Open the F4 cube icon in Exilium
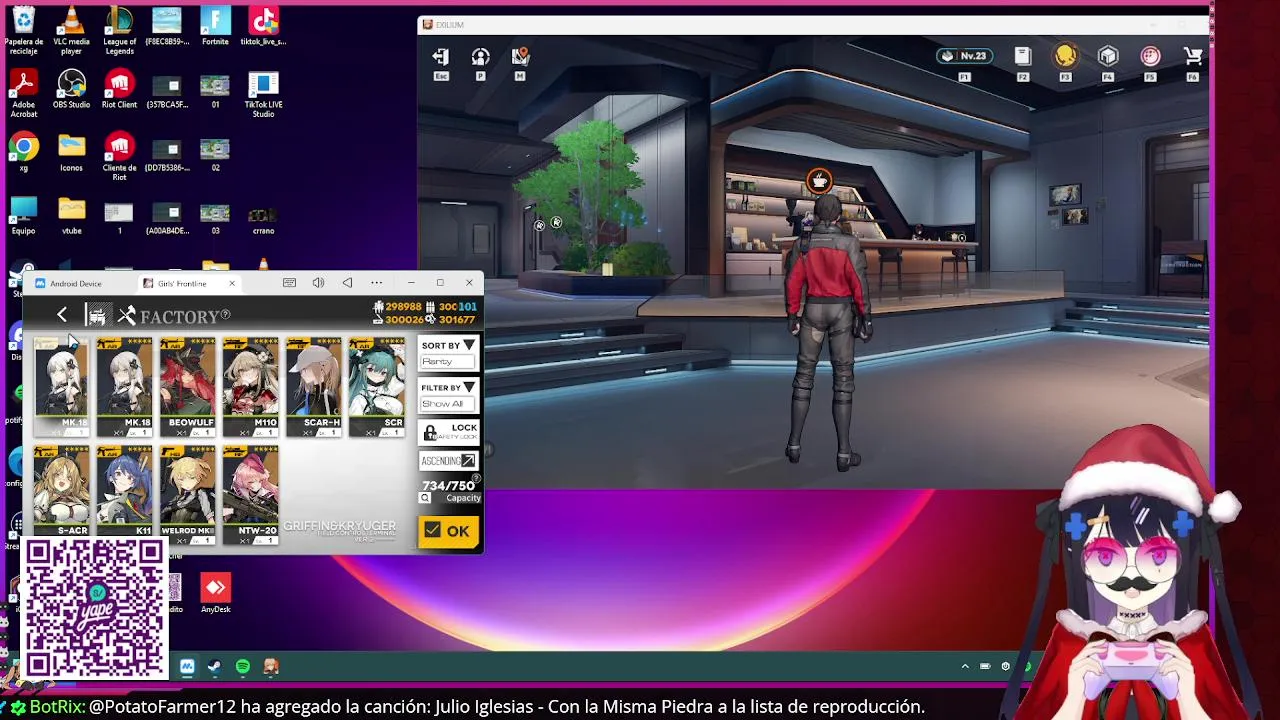This screenshot has width=1280, height=720. [1108, 57]
